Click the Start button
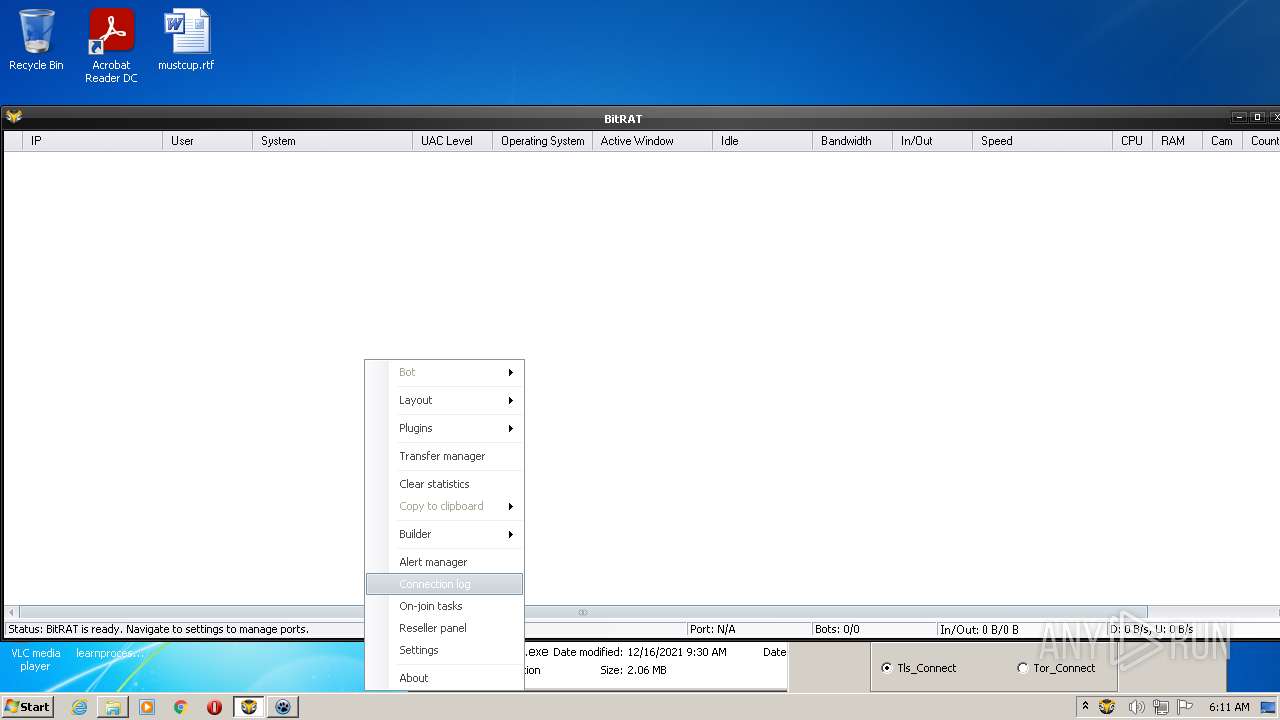 (x=28, y=707)
